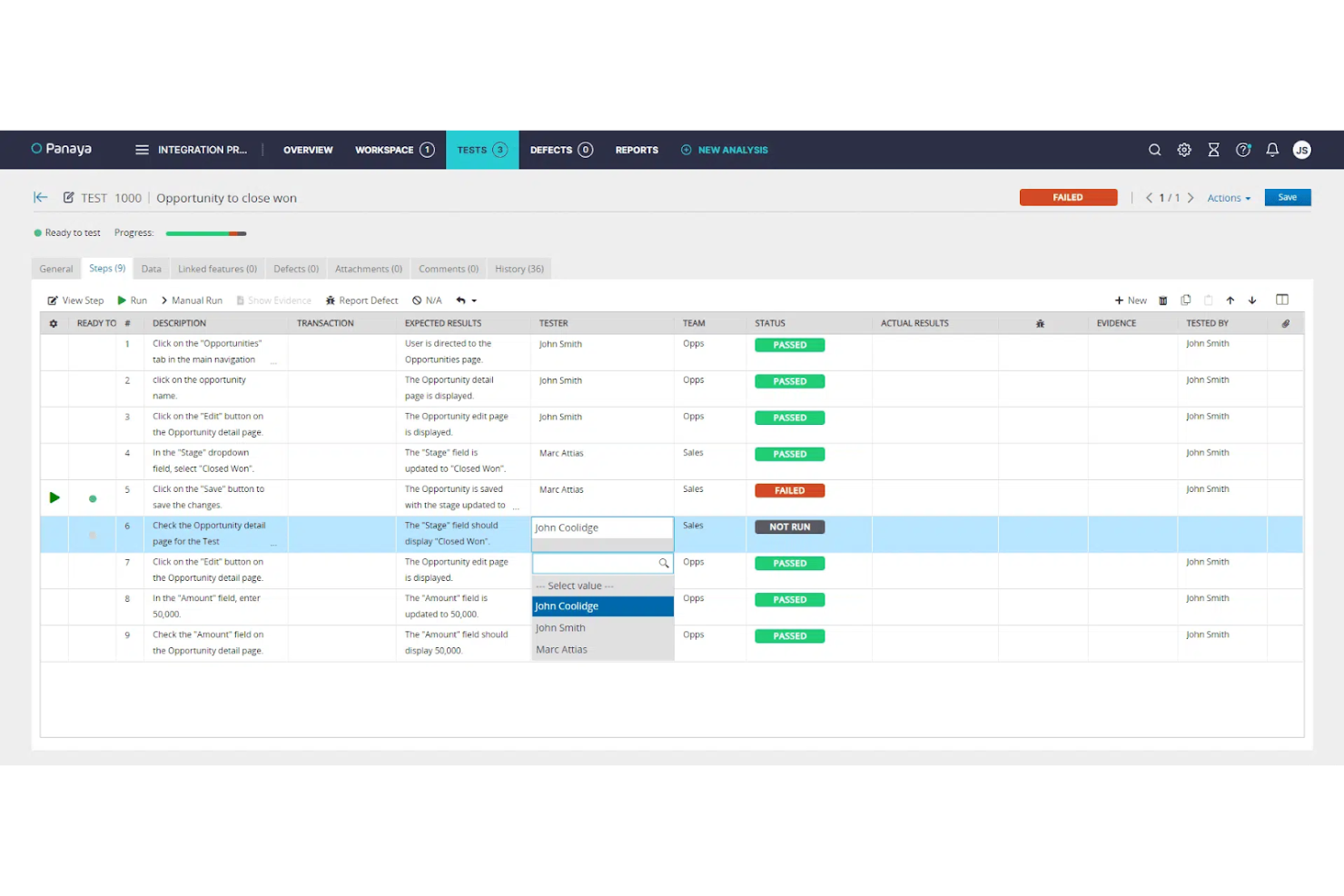Mark selected step as N/A

point(427,300)
